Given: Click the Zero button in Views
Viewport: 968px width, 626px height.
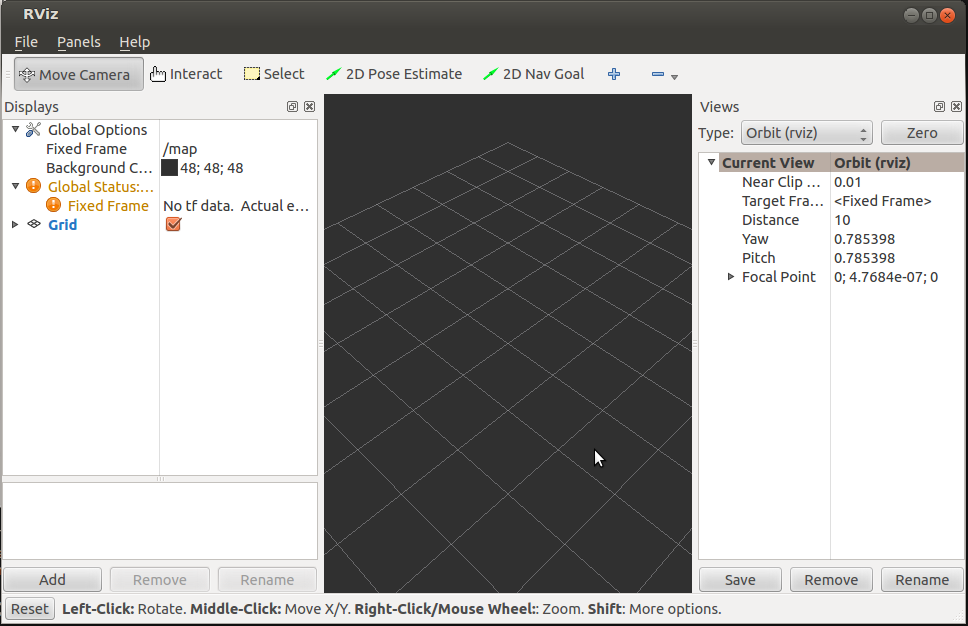Looking at the screenshot, I should [x=921, y=133].
